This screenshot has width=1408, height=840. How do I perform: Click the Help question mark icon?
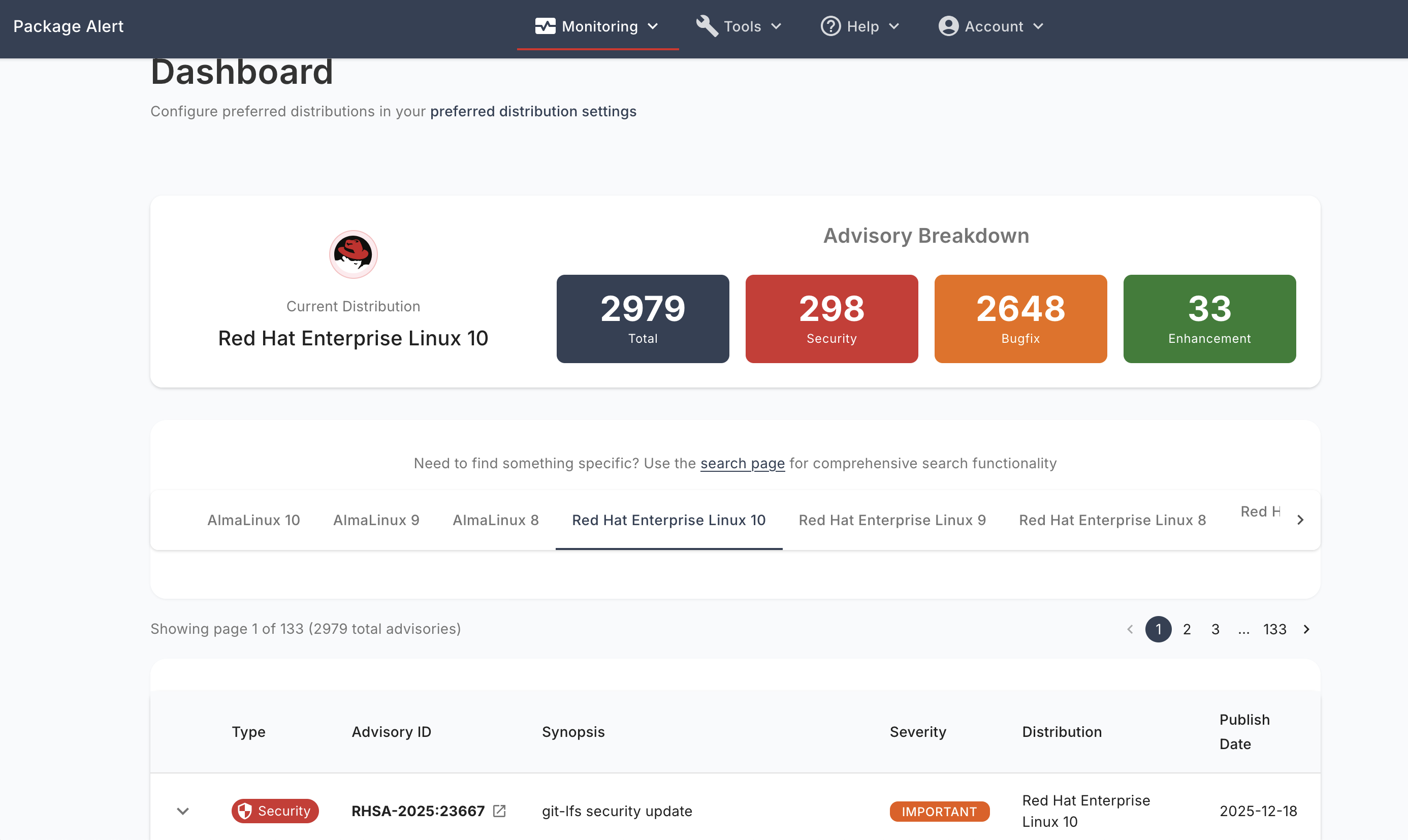tap(830, 26)
